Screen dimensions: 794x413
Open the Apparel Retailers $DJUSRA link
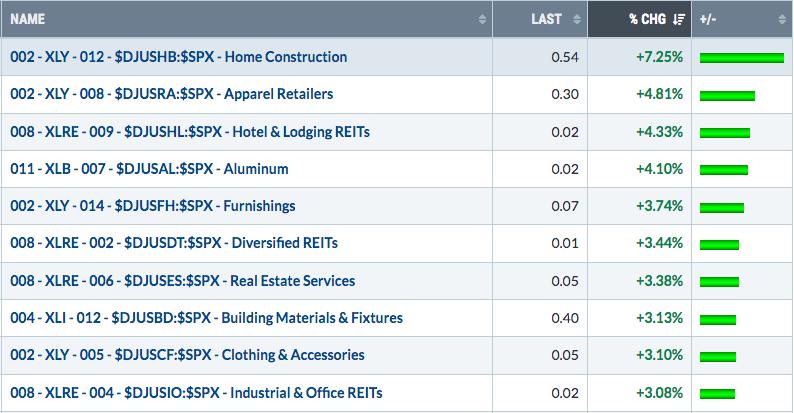click(172, 94)
